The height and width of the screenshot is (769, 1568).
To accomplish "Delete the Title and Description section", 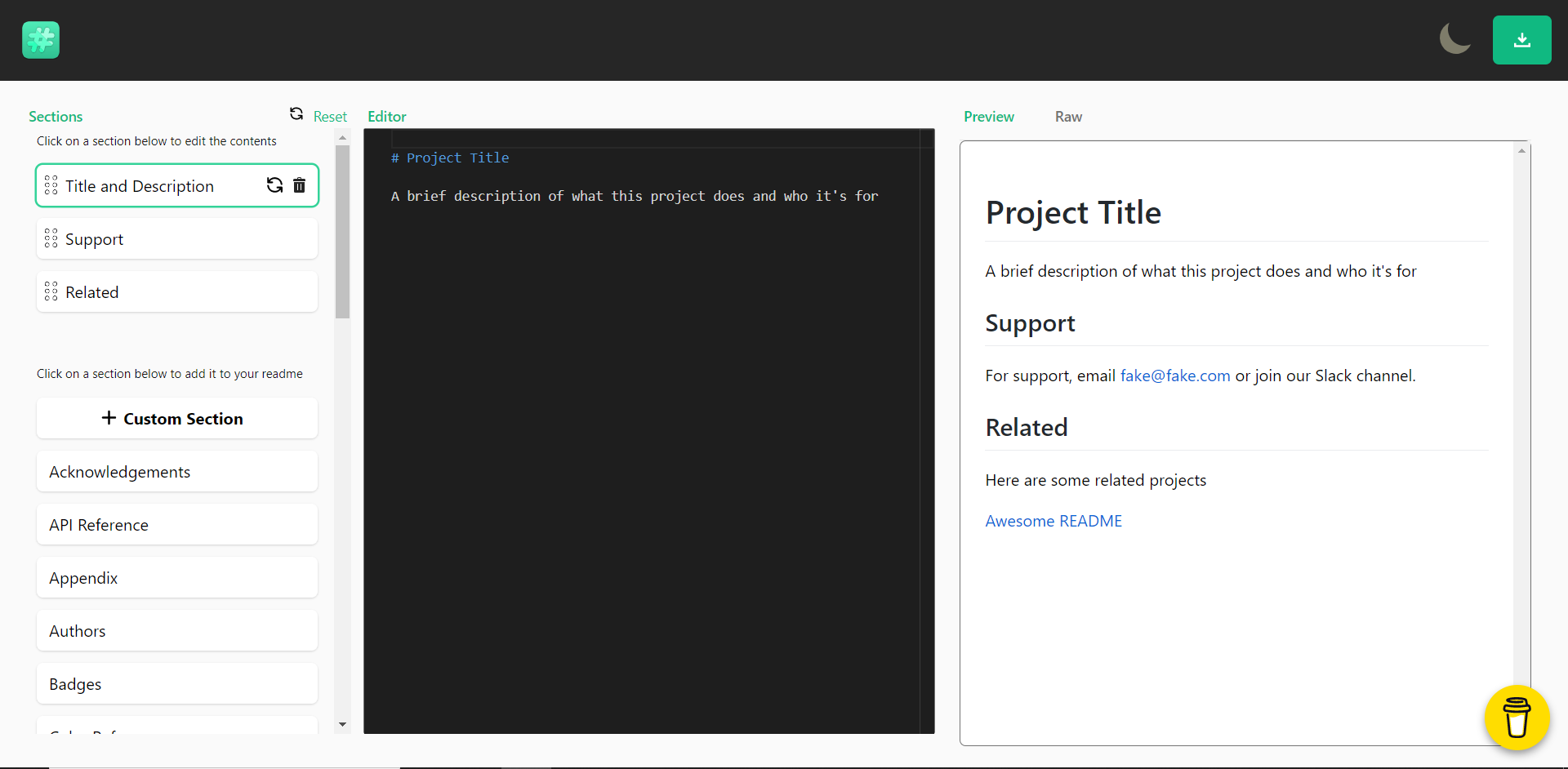I will pyautogui.click(x=300, y=185).
